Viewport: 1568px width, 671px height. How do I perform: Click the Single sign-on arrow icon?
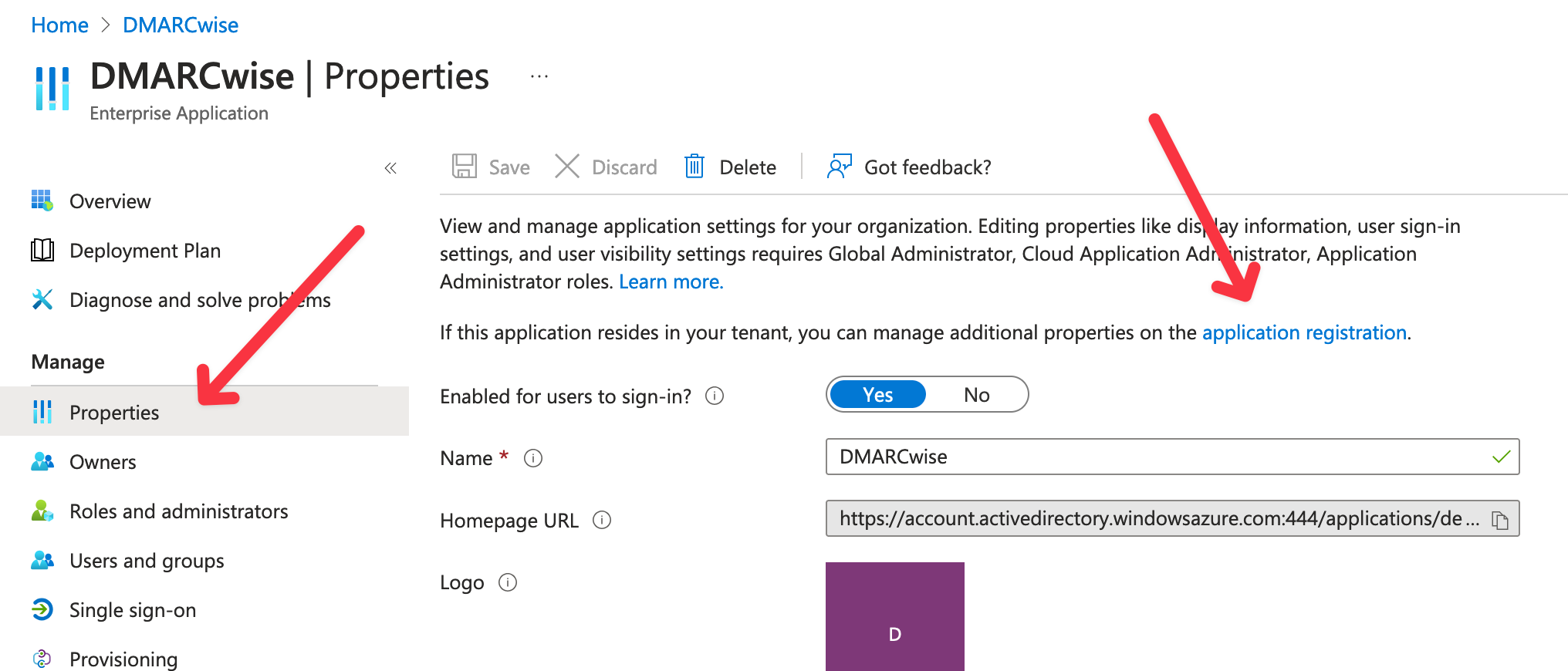42,609
